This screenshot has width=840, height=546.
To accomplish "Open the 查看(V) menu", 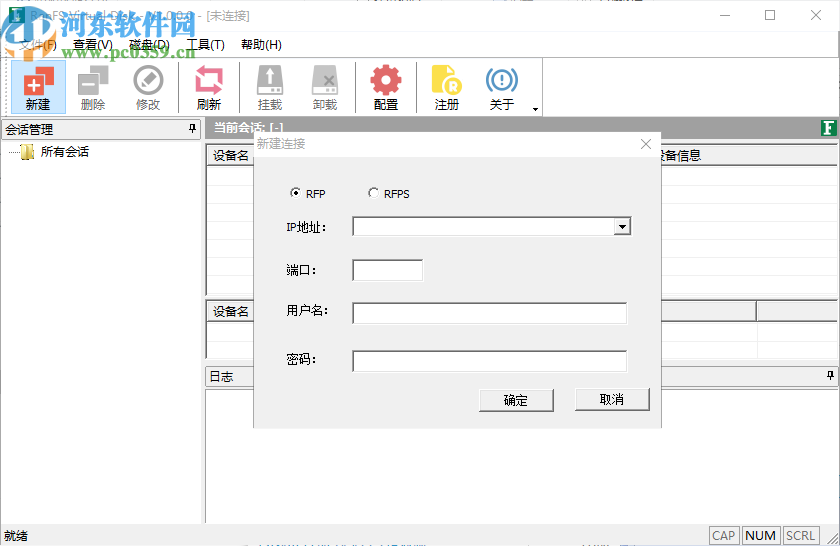I will (x=93, y=45).
